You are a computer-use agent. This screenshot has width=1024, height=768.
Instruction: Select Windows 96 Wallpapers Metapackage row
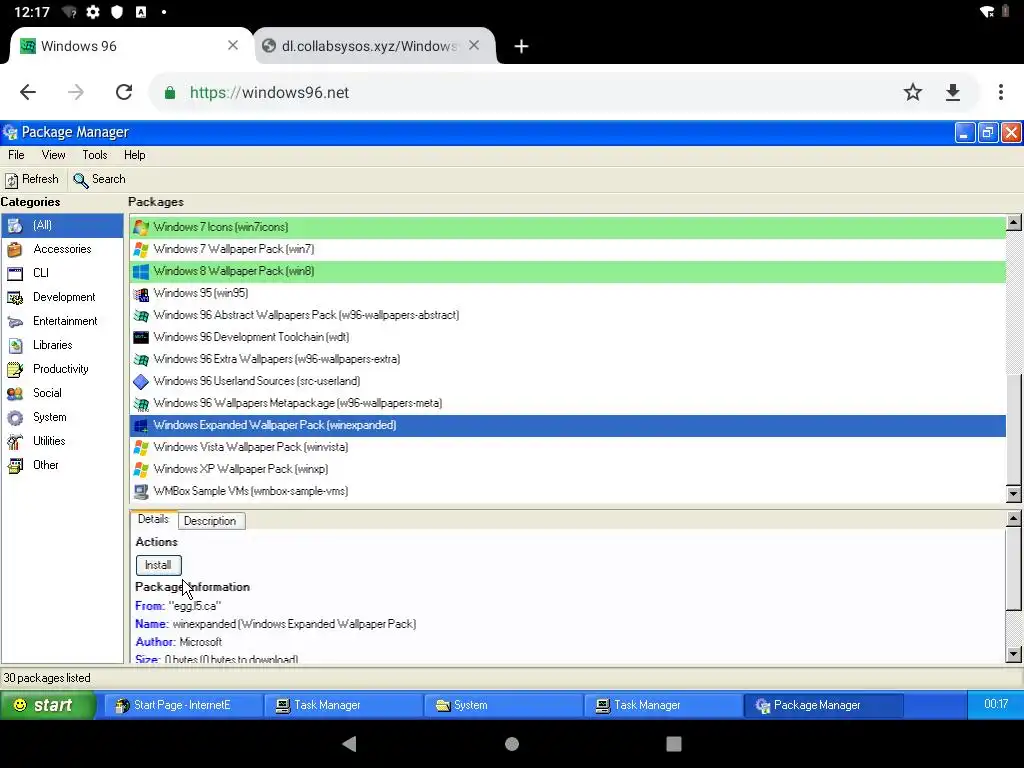click(x=568, y=404)
